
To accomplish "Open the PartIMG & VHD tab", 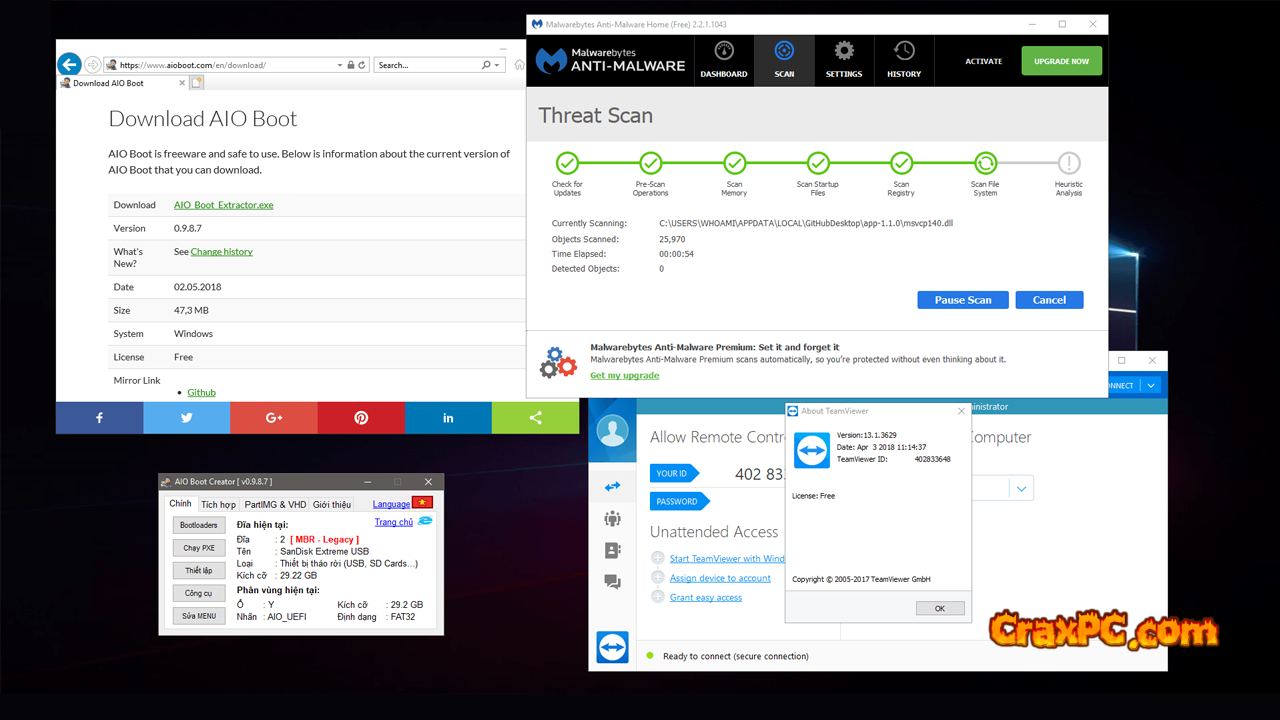I will coord(275,504).
